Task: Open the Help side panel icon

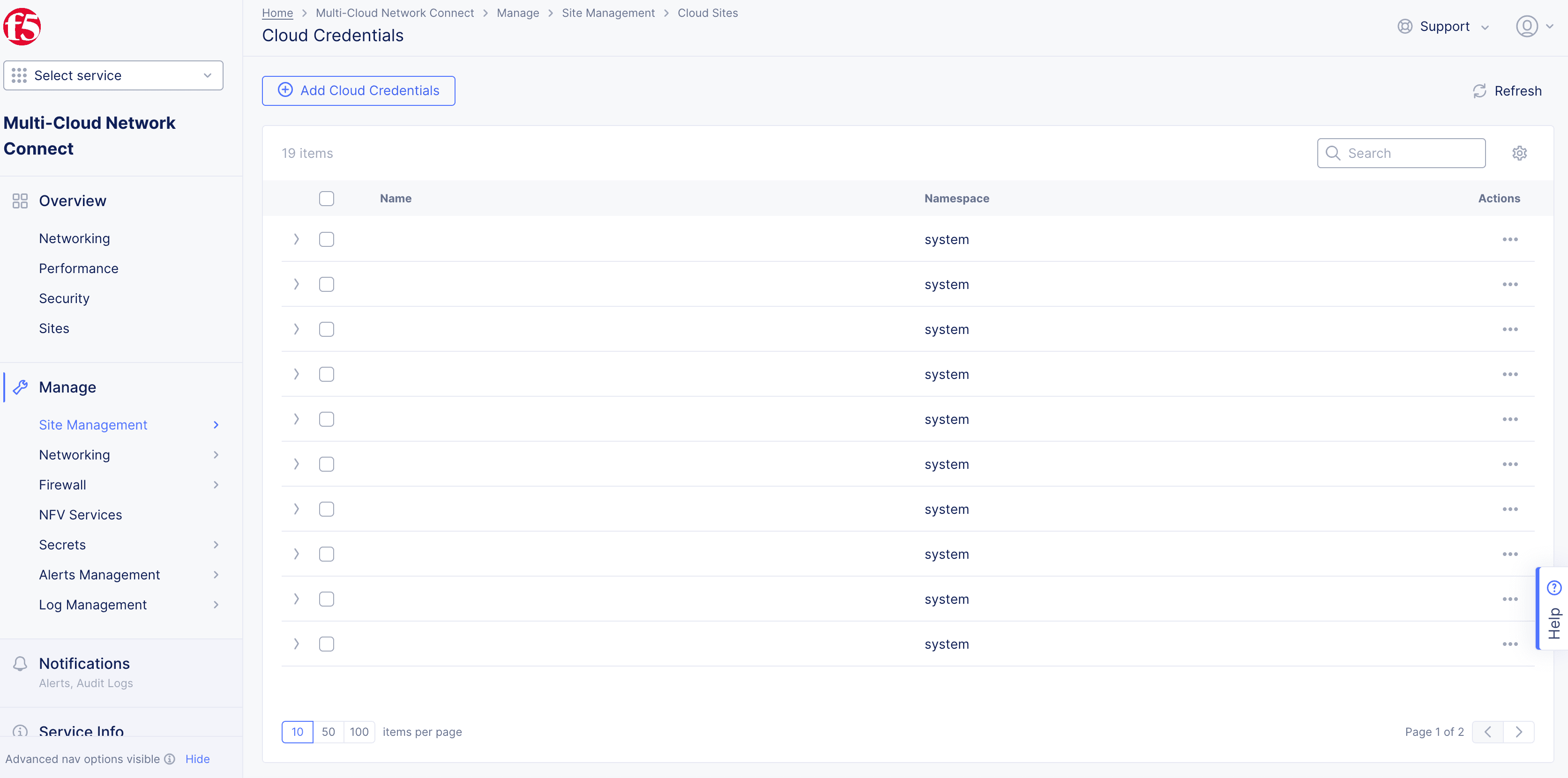Action: 1553,588
